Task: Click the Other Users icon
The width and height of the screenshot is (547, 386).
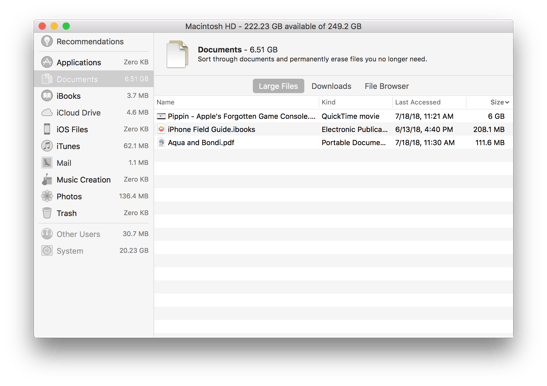Action: point(47,234)
